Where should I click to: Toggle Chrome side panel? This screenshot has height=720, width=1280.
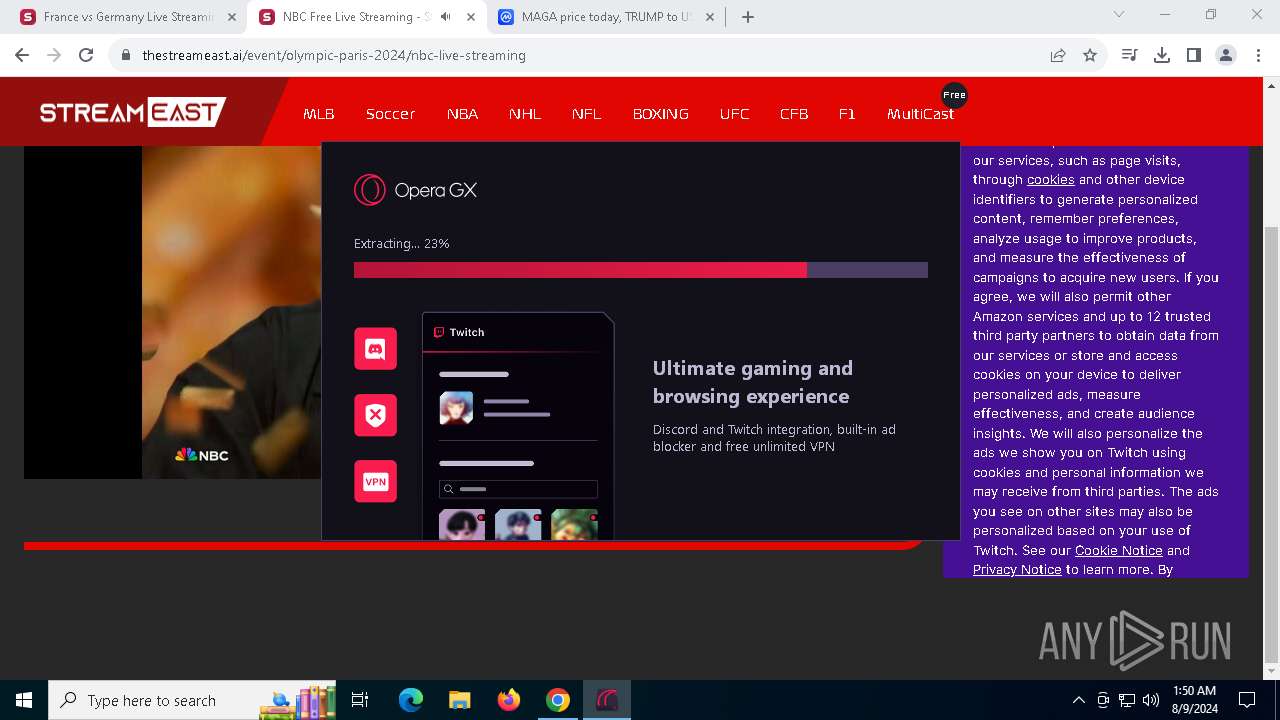1194,55
